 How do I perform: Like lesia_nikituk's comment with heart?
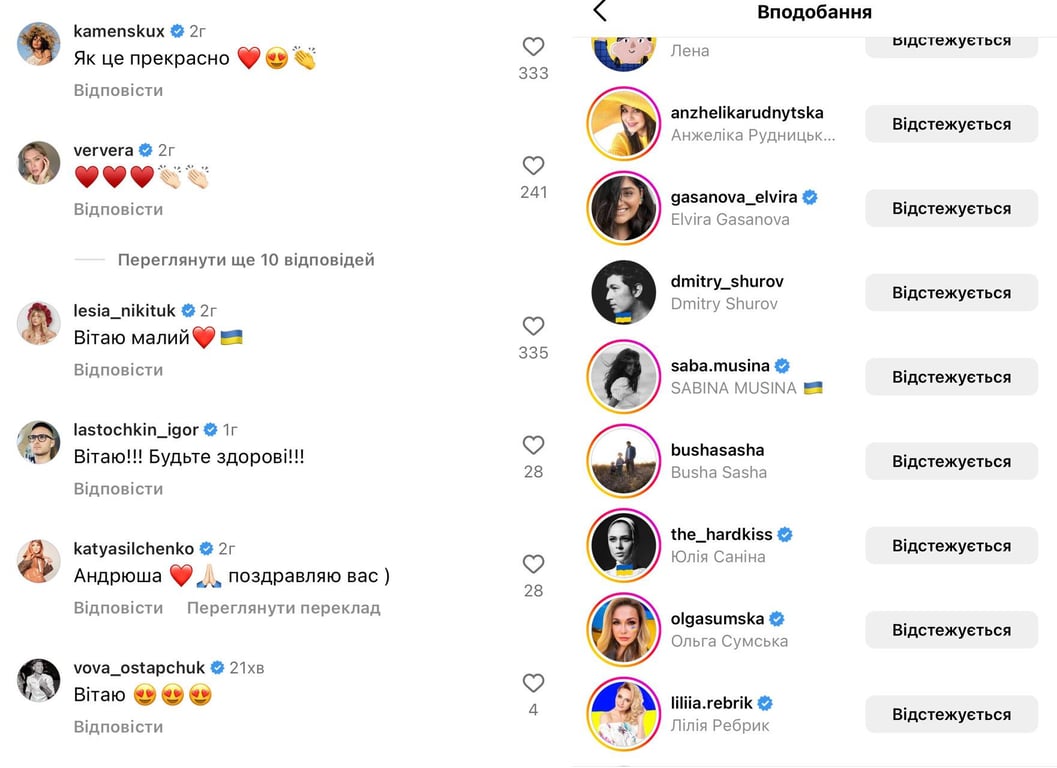click(x=533, y=326)
